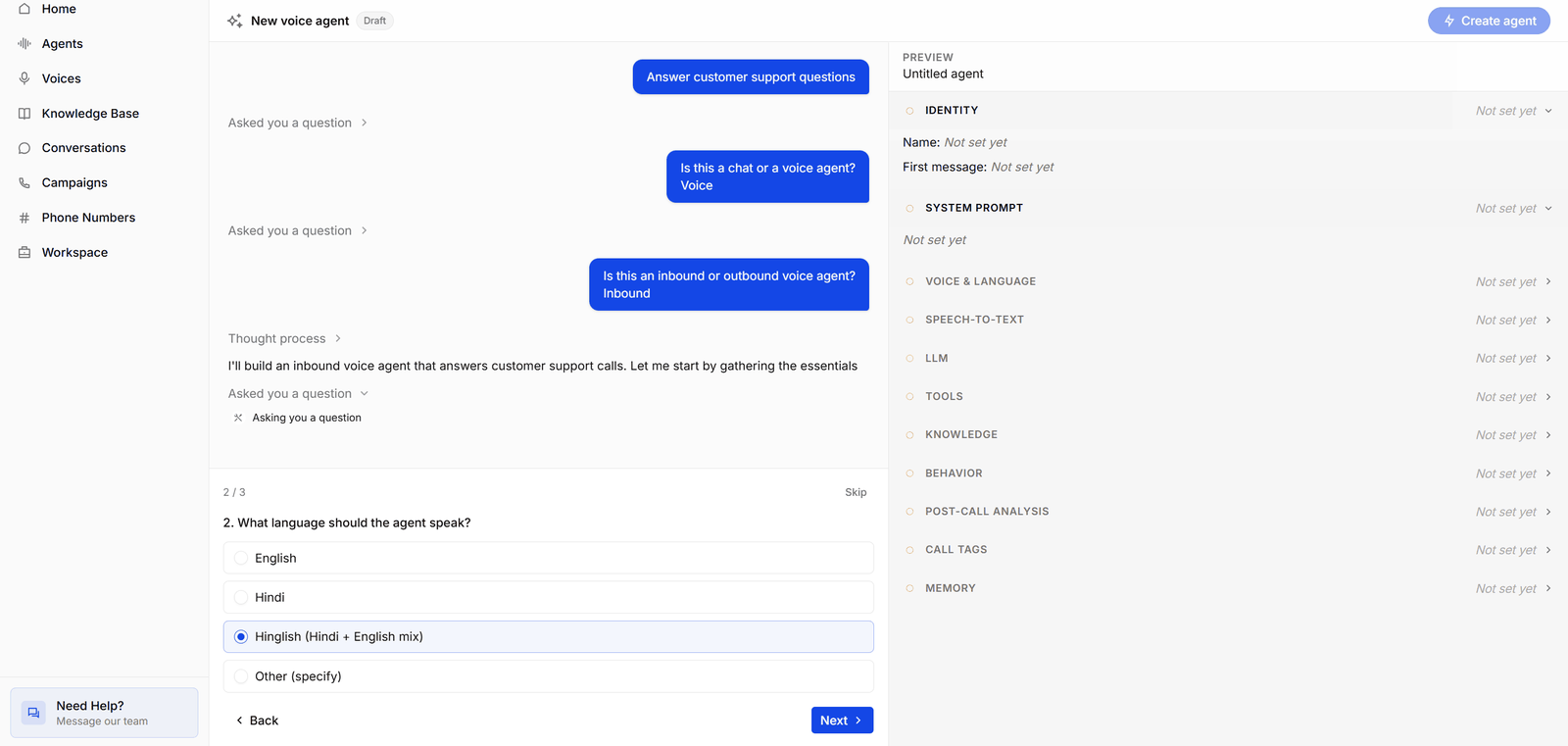This screenshot has height=746, width=1568.
Task: Click the Answer customer support questions bubble
Action: coord(751,76)
